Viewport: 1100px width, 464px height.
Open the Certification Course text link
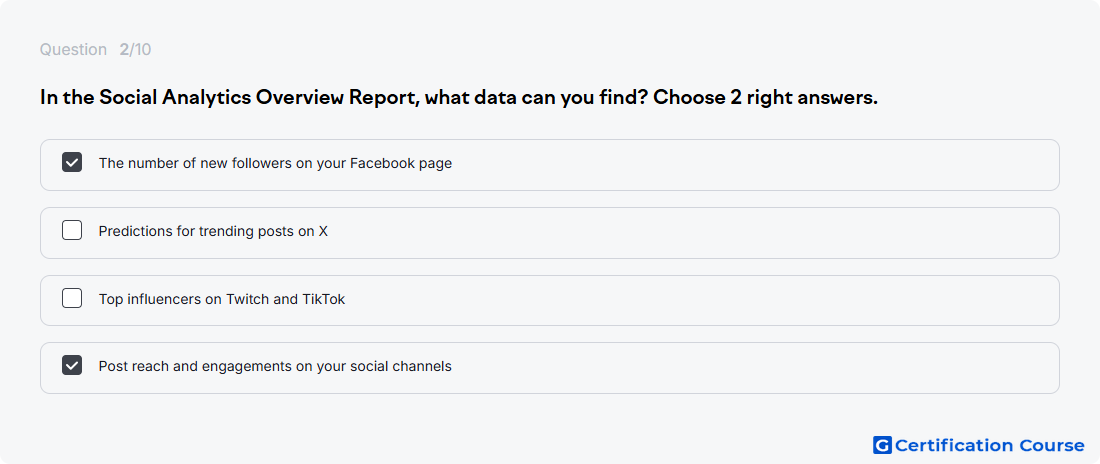[x=990, y=445]
